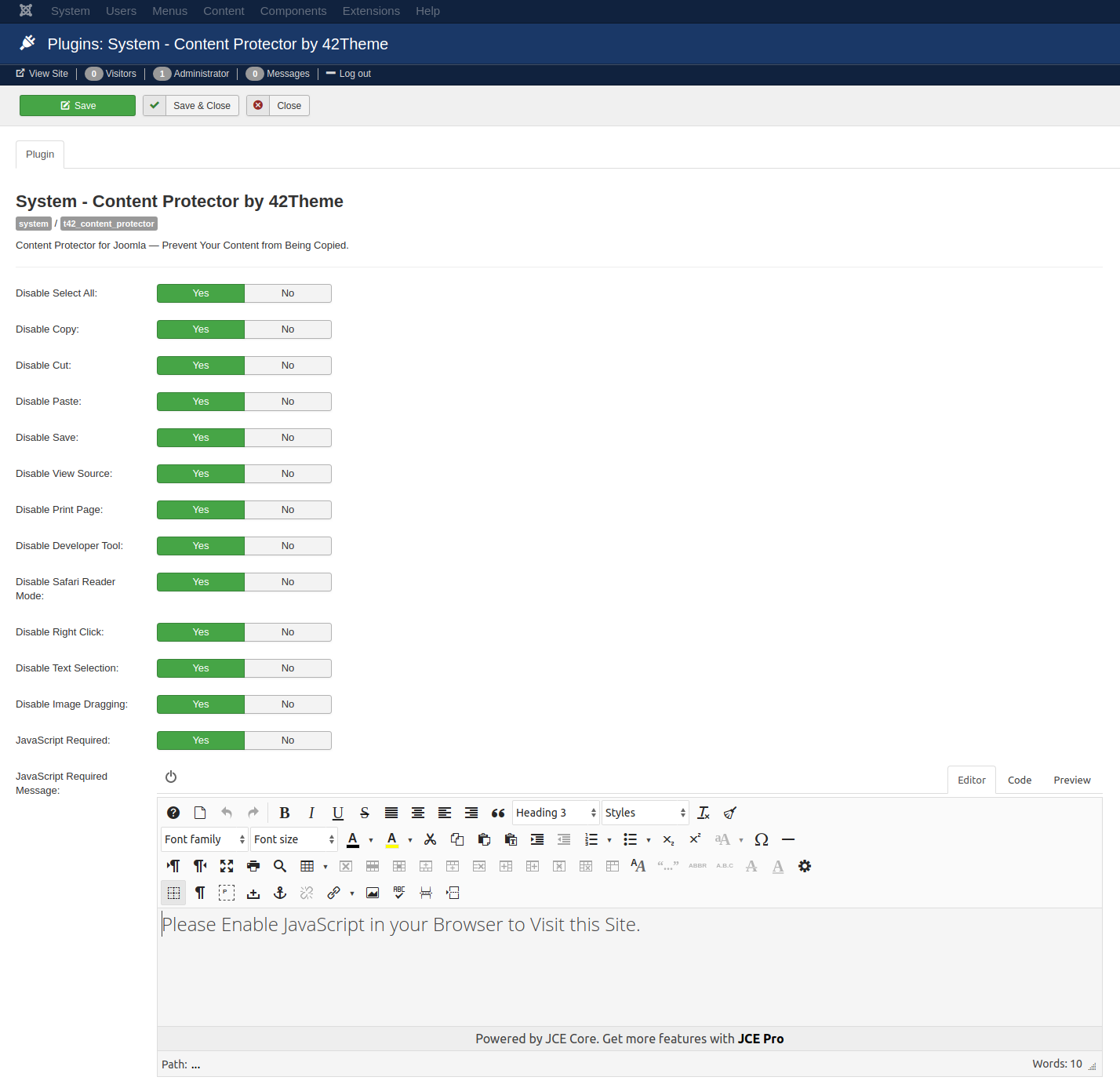Image resolution: width=1120 pixels, height=1088 pixels.
Task: Expand the background color picker arrow
Action: [410, 840]
